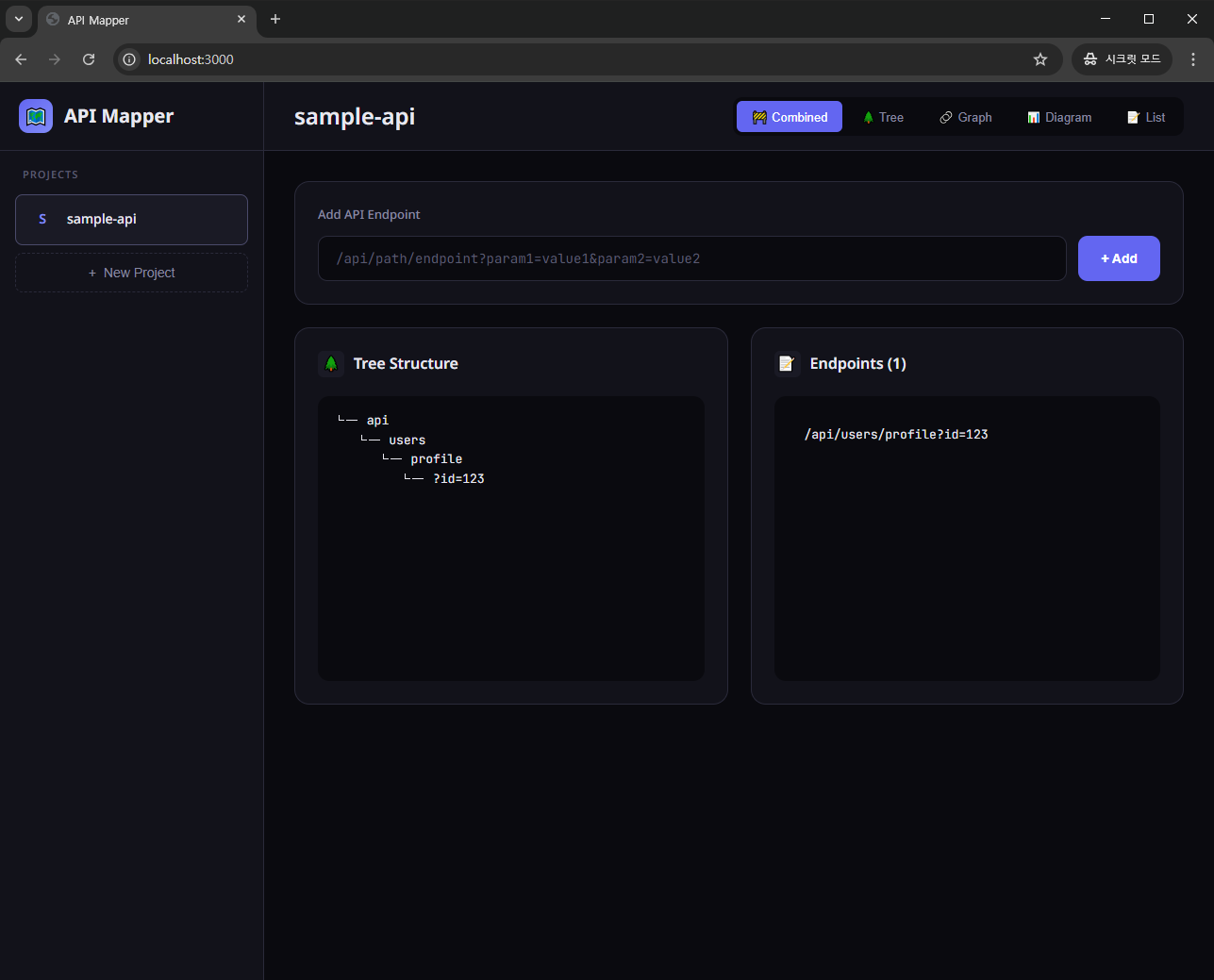This screenshot has width=1214, height=980.
Task: Reload the page using the refresh icon
Action: [x=89, y=59]
